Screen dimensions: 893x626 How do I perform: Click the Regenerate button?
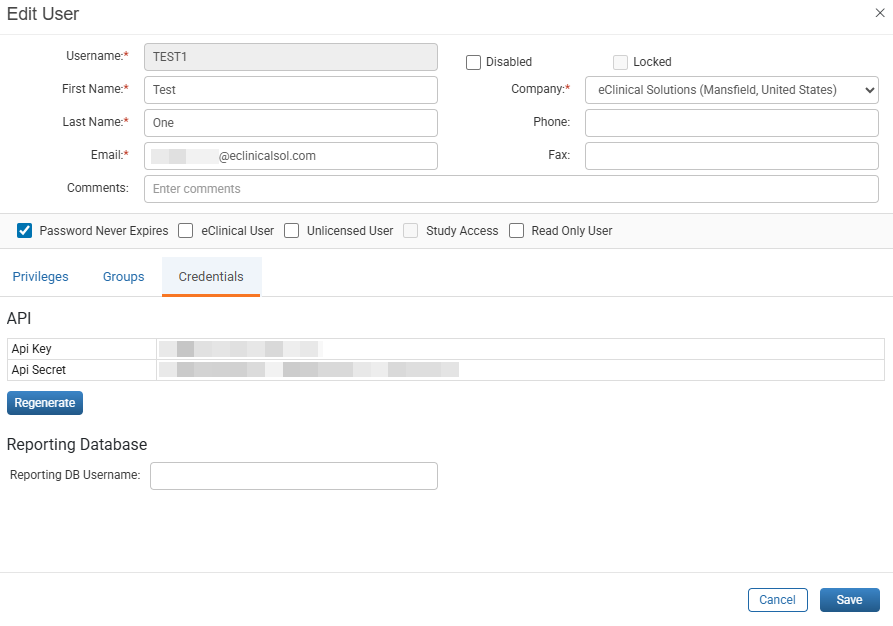pos(45,403)
